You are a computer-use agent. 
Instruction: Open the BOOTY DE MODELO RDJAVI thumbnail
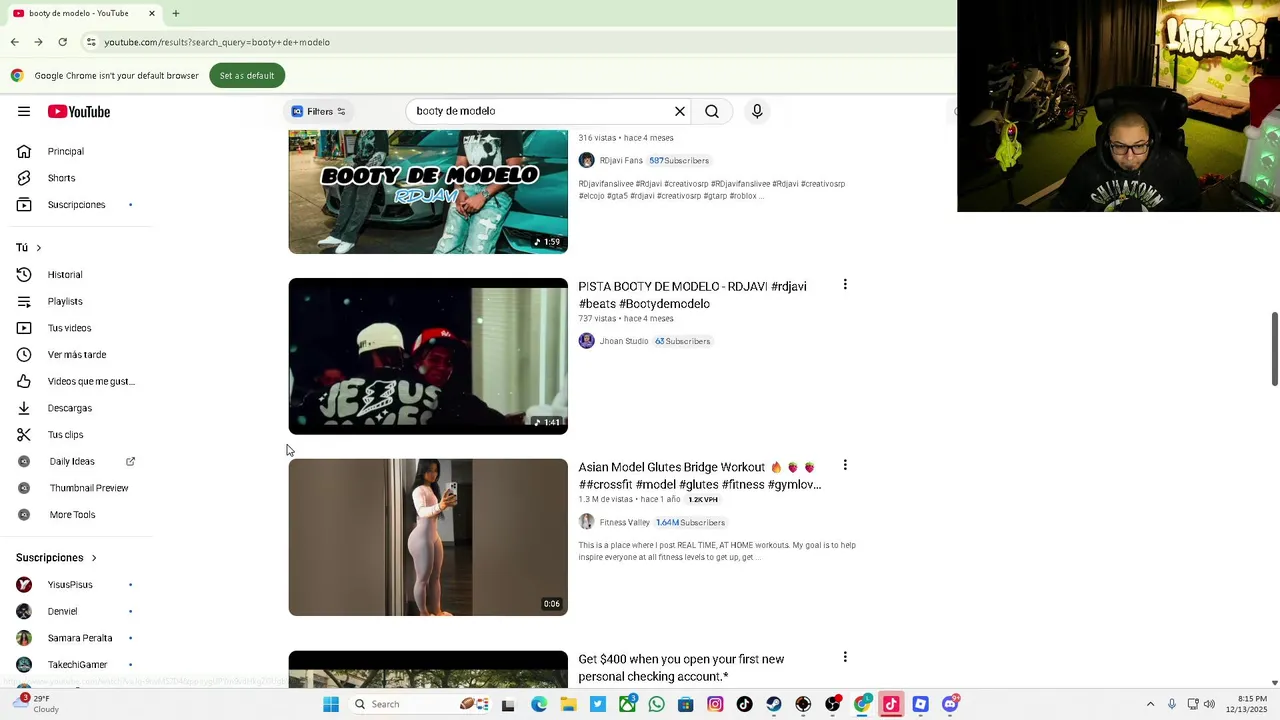pyautogui.click(x=428, y=191)
